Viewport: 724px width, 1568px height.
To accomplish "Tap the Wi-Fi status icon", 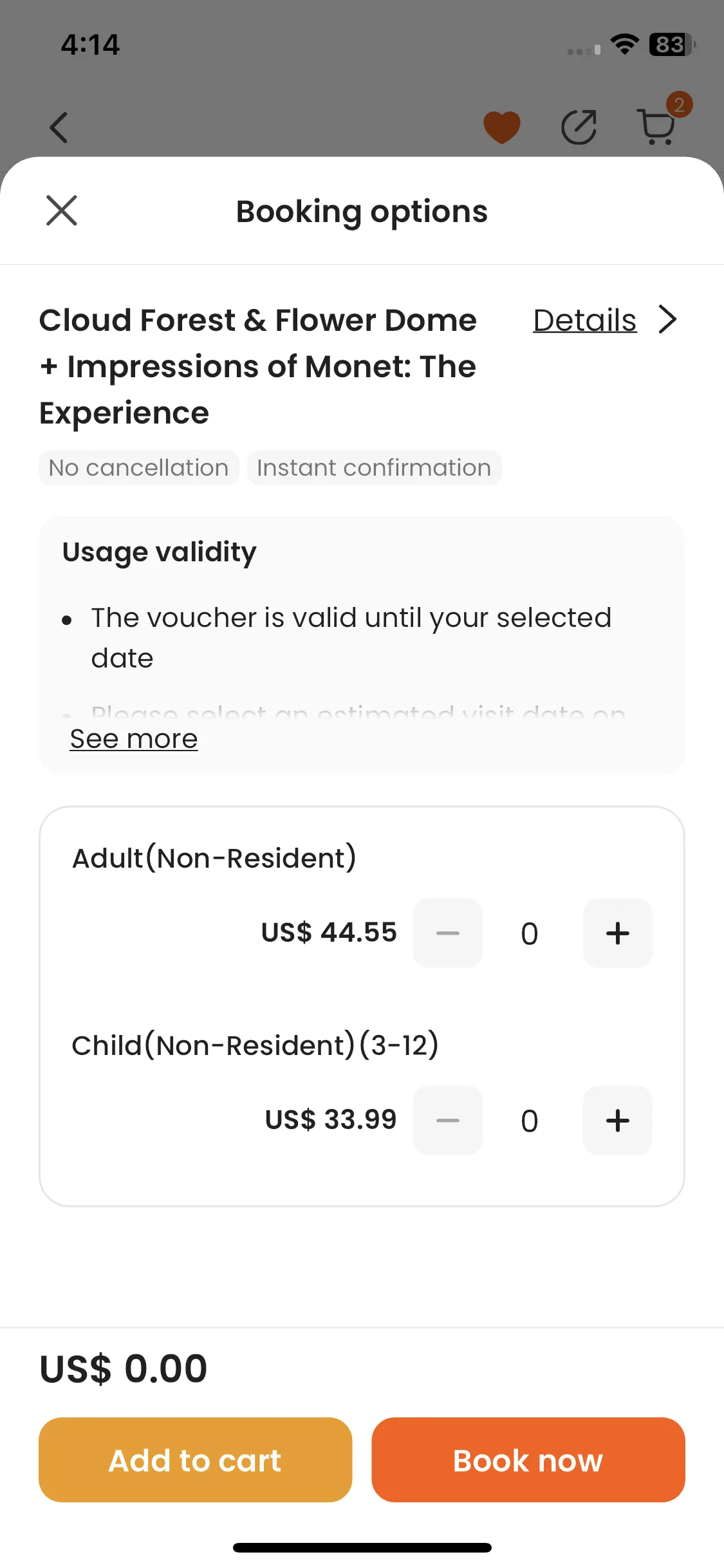I will 624,44.
